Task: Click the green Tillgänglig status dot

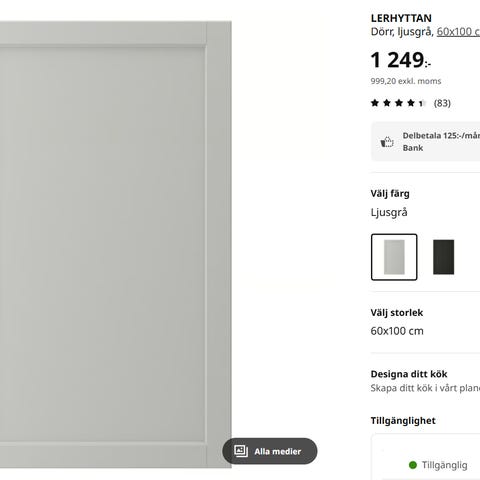Action: click(x=413, y=465)
